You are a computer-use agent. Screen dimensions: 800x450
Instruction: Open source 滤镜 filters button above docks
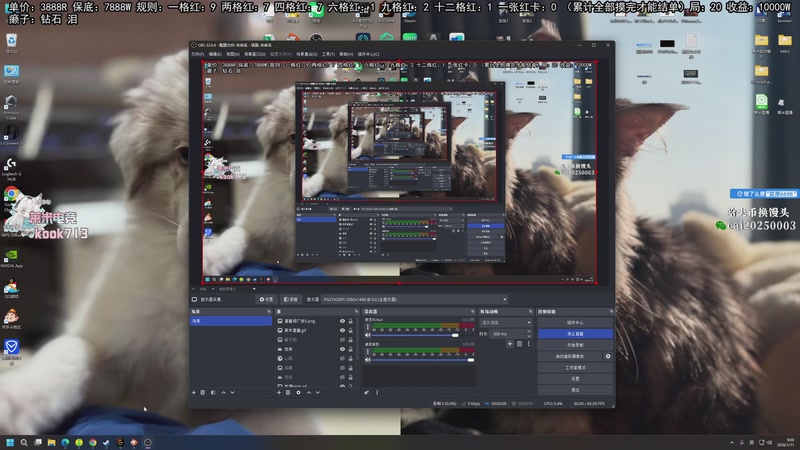click(x=291, y=299)
